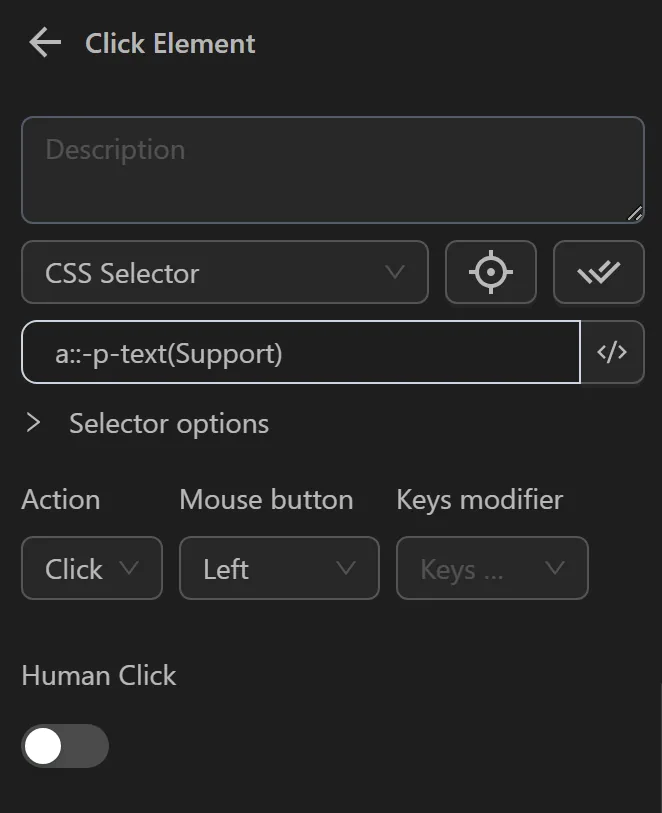The image size is (662, 813).
Task: Open the Keys modifier dropdown
Action: 492,568
